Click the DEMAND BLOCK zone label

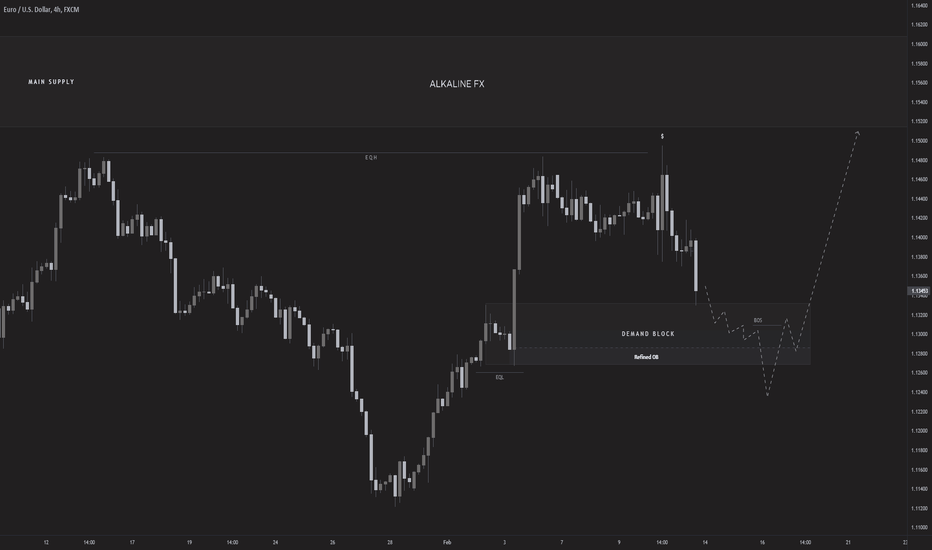(648, 334)
